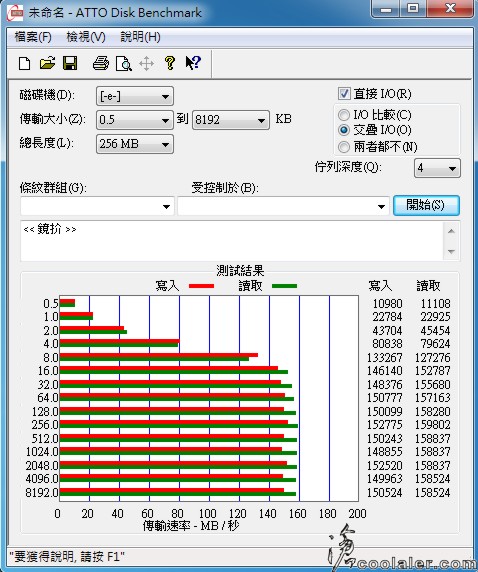Open the 說明(H) menu

[140, 37]
